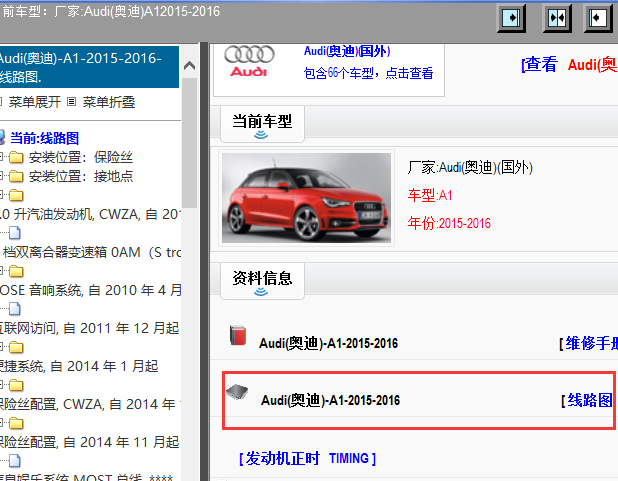Expand the tree node above 便捷系统 2014
The height and width of the screenshot is (481, 618).
2,347
